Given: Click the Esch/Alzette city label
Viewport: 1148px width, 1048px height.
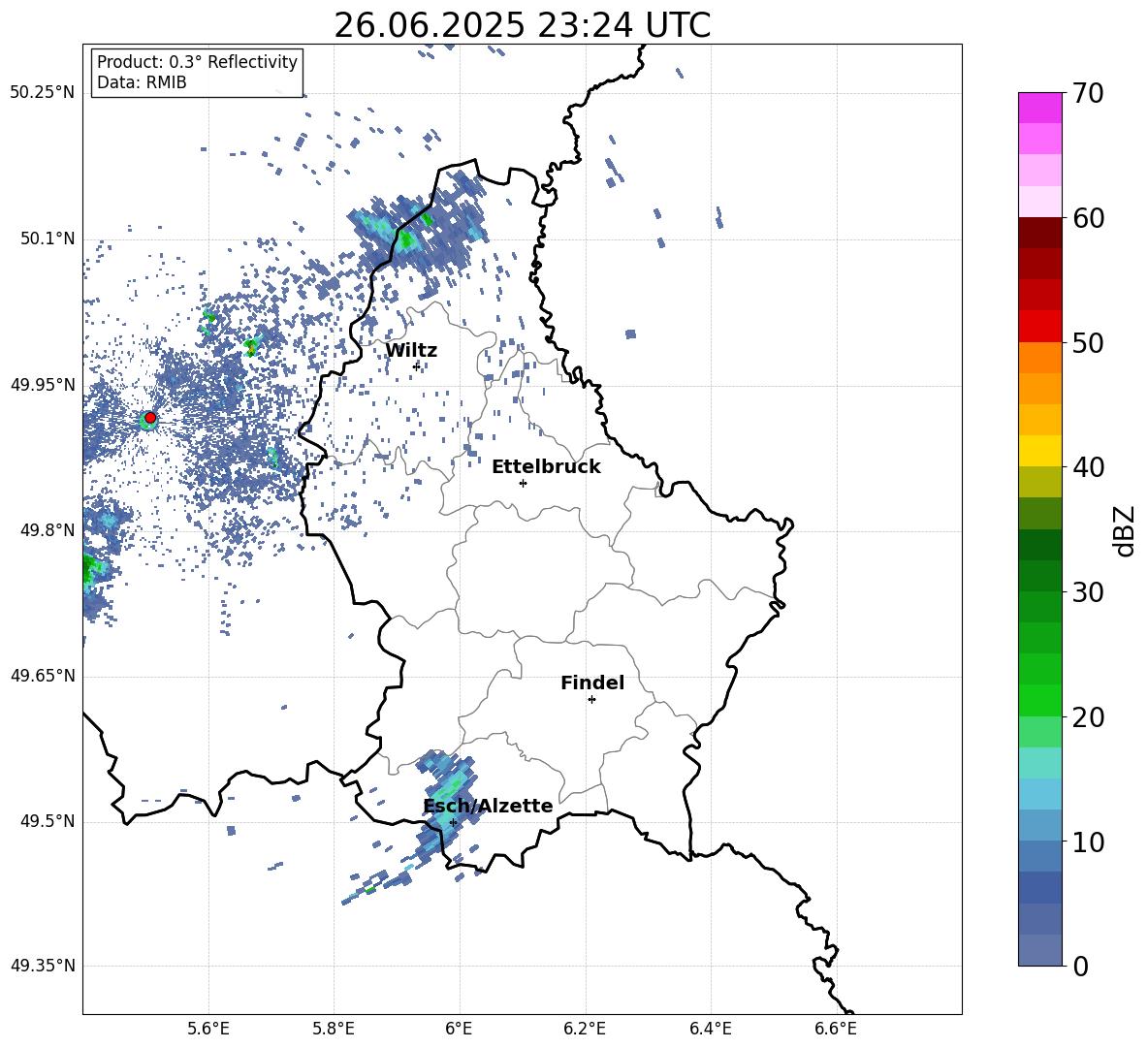Looking at the screenshot, I should pyautogui.click(x=488, y=807).
